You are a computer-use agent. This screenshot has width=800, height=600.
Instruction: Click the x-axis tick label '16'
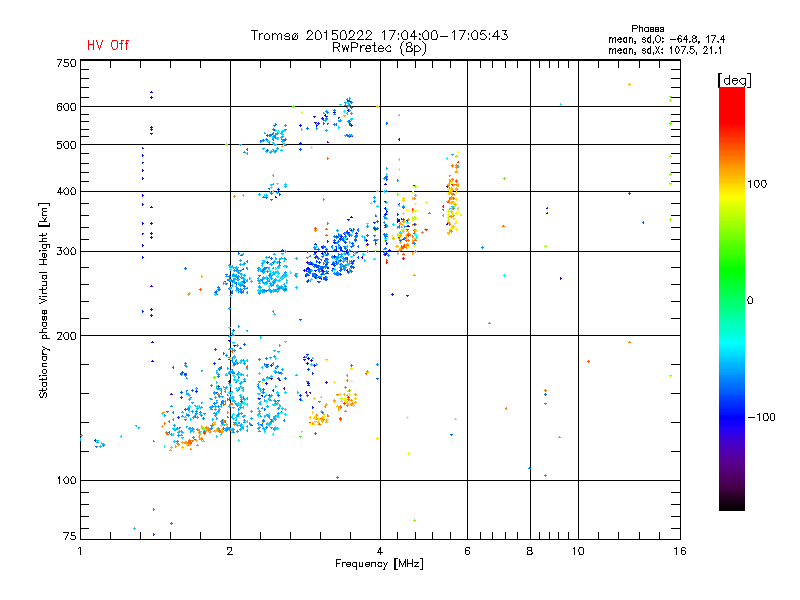point(680,551)
